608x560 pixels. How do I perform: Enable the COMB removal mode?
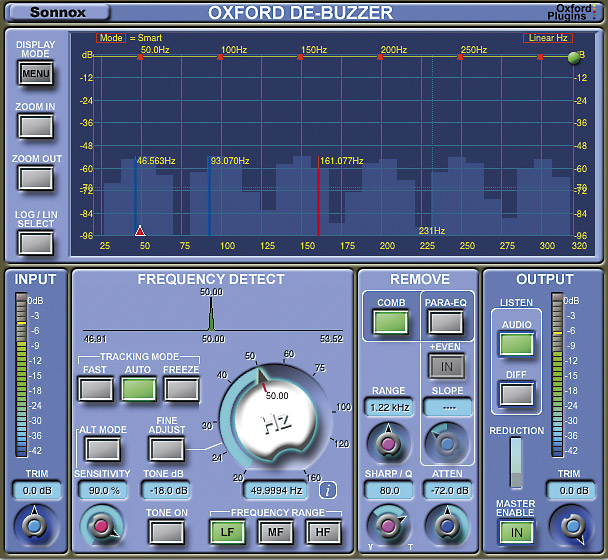point(390,322)
